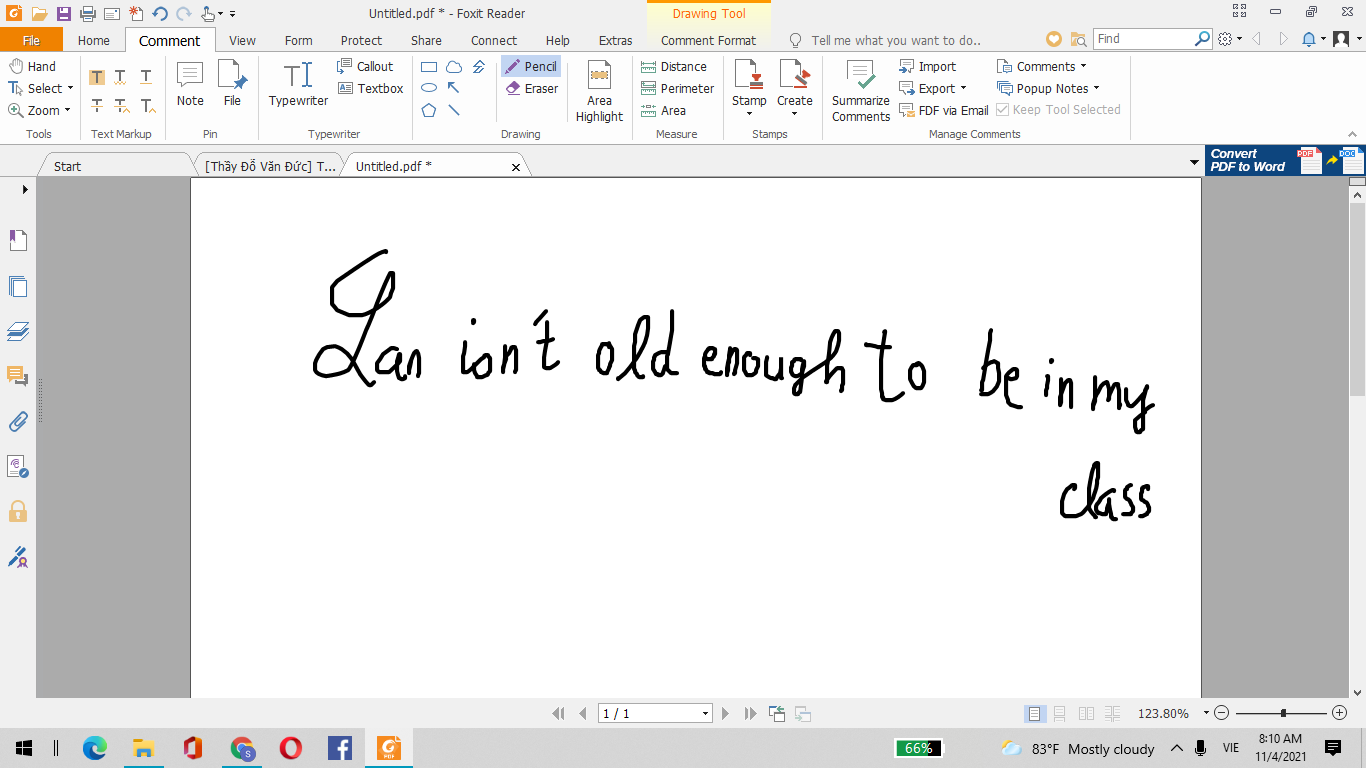Click the Find search field
The width and height of the screenshot is (1366, 768).
point(1143,38)
